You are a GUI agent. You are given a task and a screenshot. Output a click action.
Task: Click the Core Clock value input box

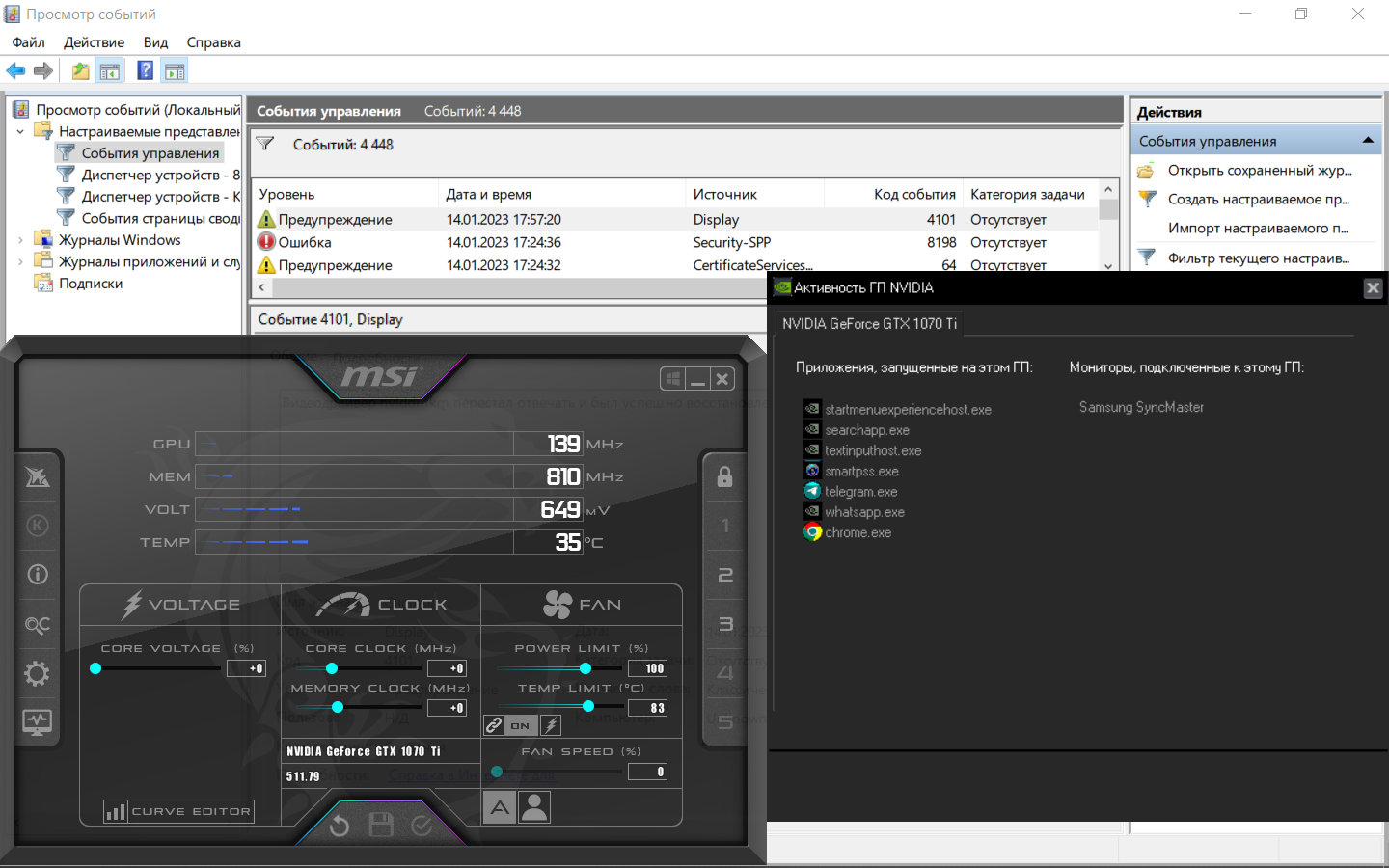[447, 668]
